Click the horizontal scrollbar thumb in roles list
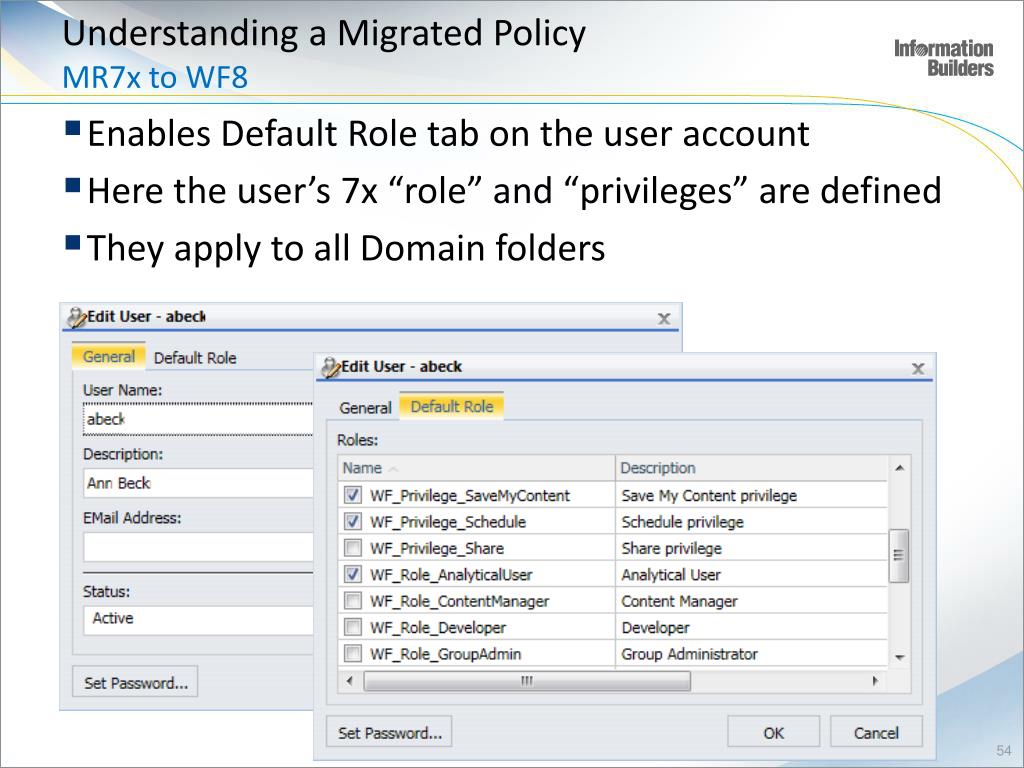This screenshot has width=1024, height=768. [x=526, y=680]
